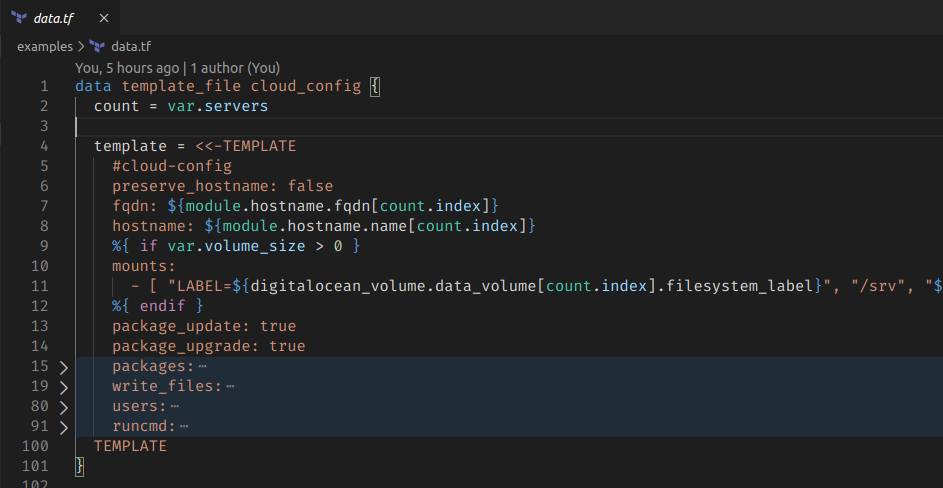943x488 pixels.
Task: Close the data.tf tab
Action: 103,18
